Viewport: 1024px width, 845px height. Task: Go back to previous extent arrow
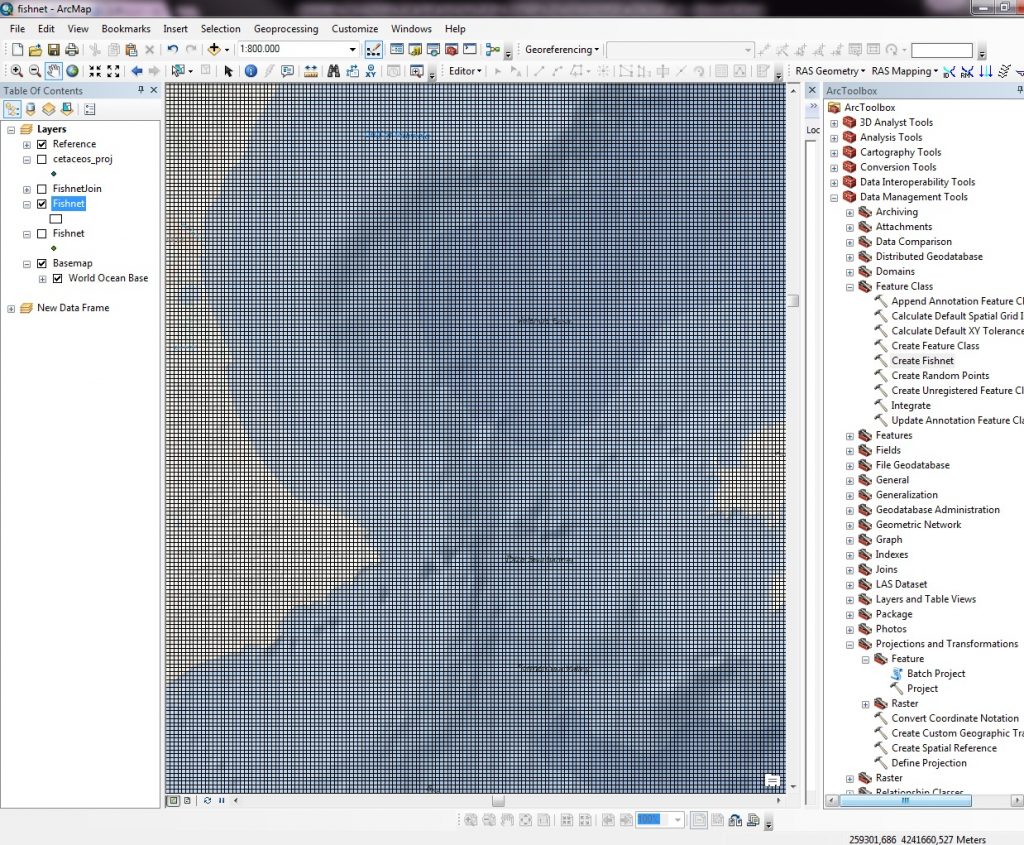coord(136,71)
